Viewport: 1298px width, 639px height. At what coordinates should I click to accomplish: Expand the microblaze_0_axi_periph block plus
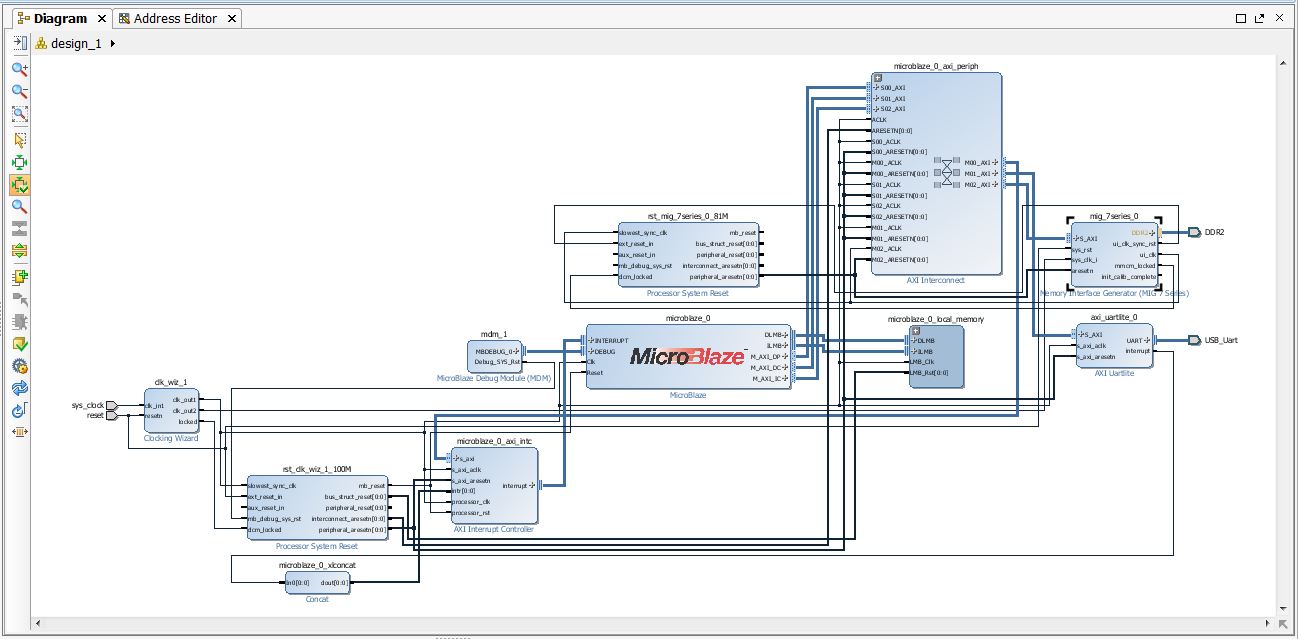tap(877, 77)
